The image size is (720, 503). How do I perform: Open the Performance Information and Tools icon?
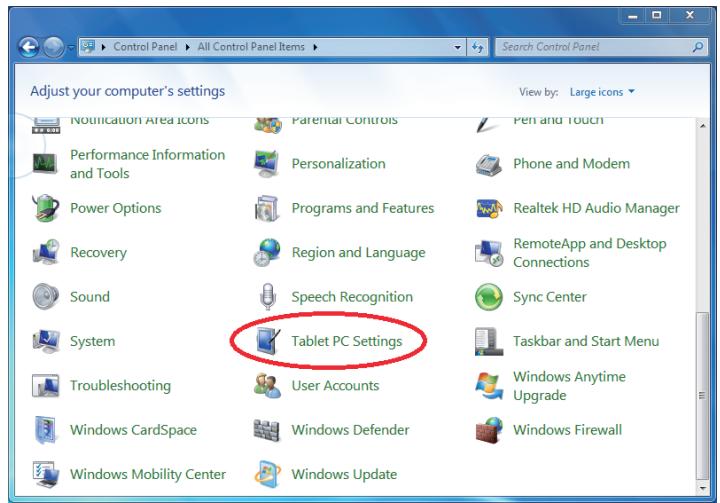click(45, 164)
